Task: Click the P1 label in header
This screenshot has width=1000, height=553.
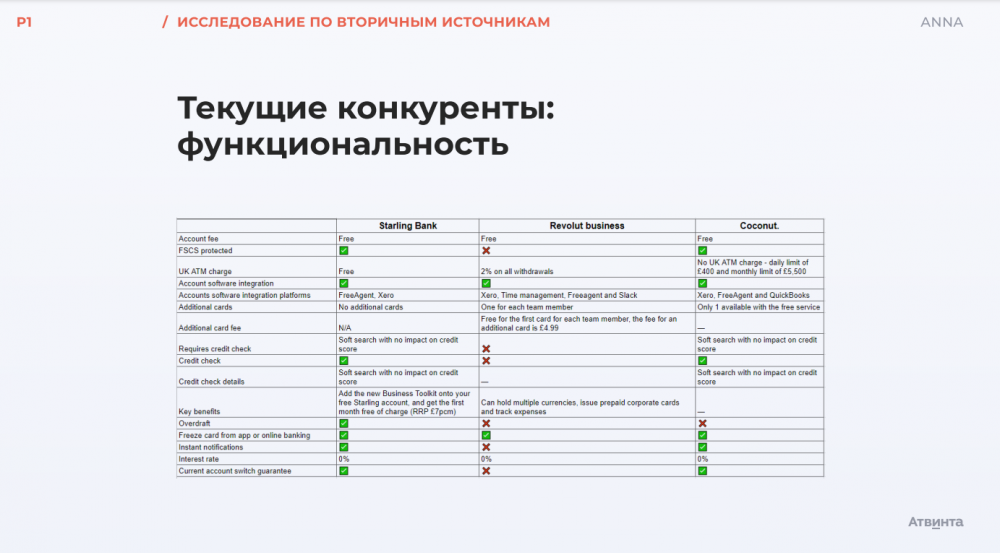Action: pos(24,22)
